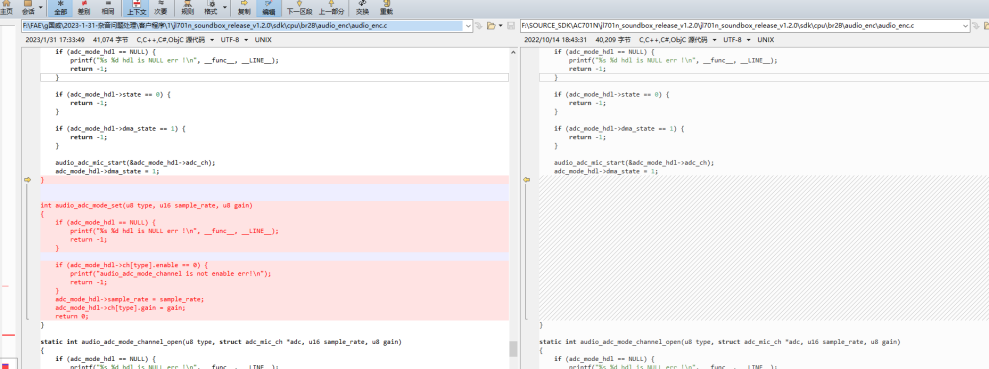Toggle the 全部 show-all filter

[x=61, y=8]
